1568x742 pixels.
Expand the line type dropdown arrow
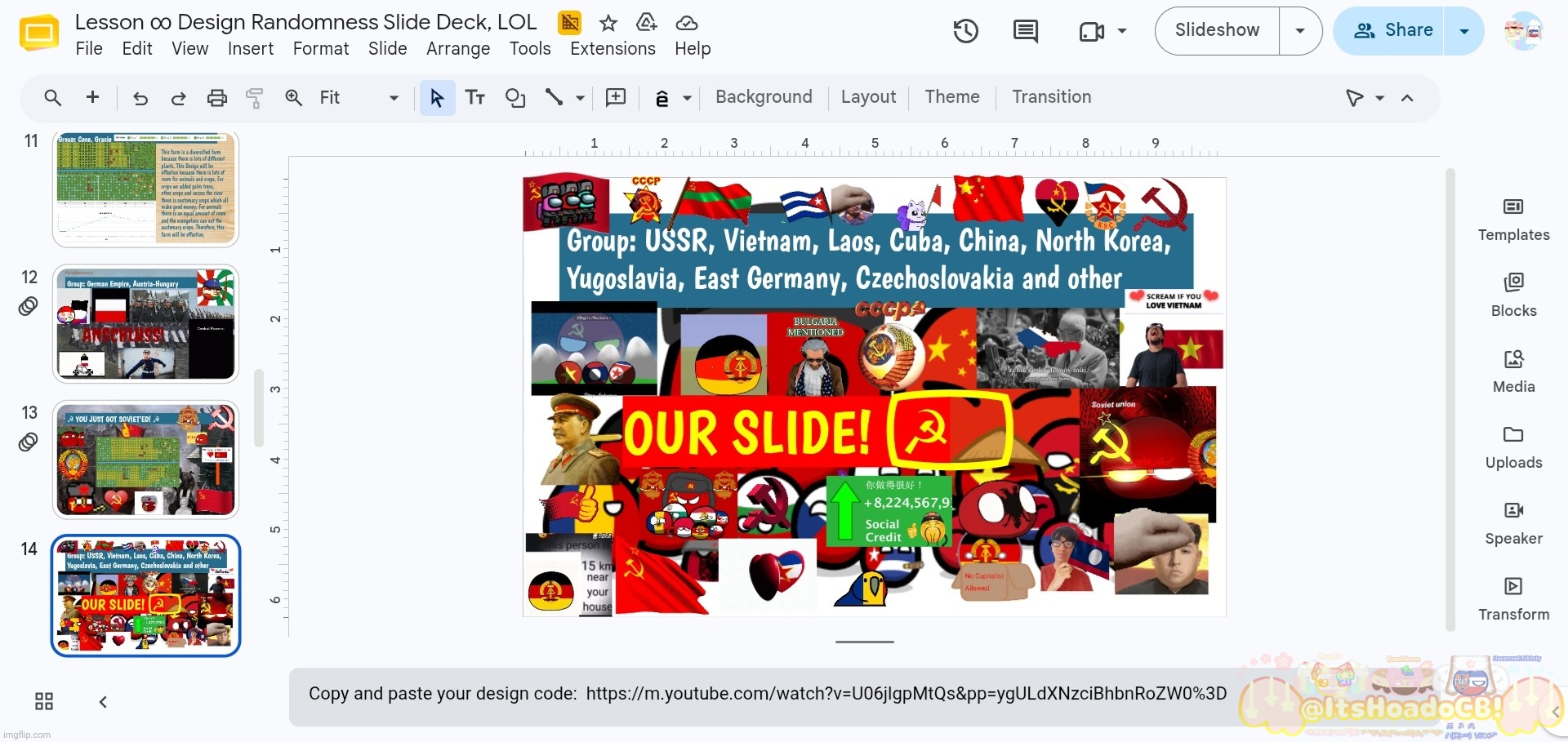click(580, 98)
